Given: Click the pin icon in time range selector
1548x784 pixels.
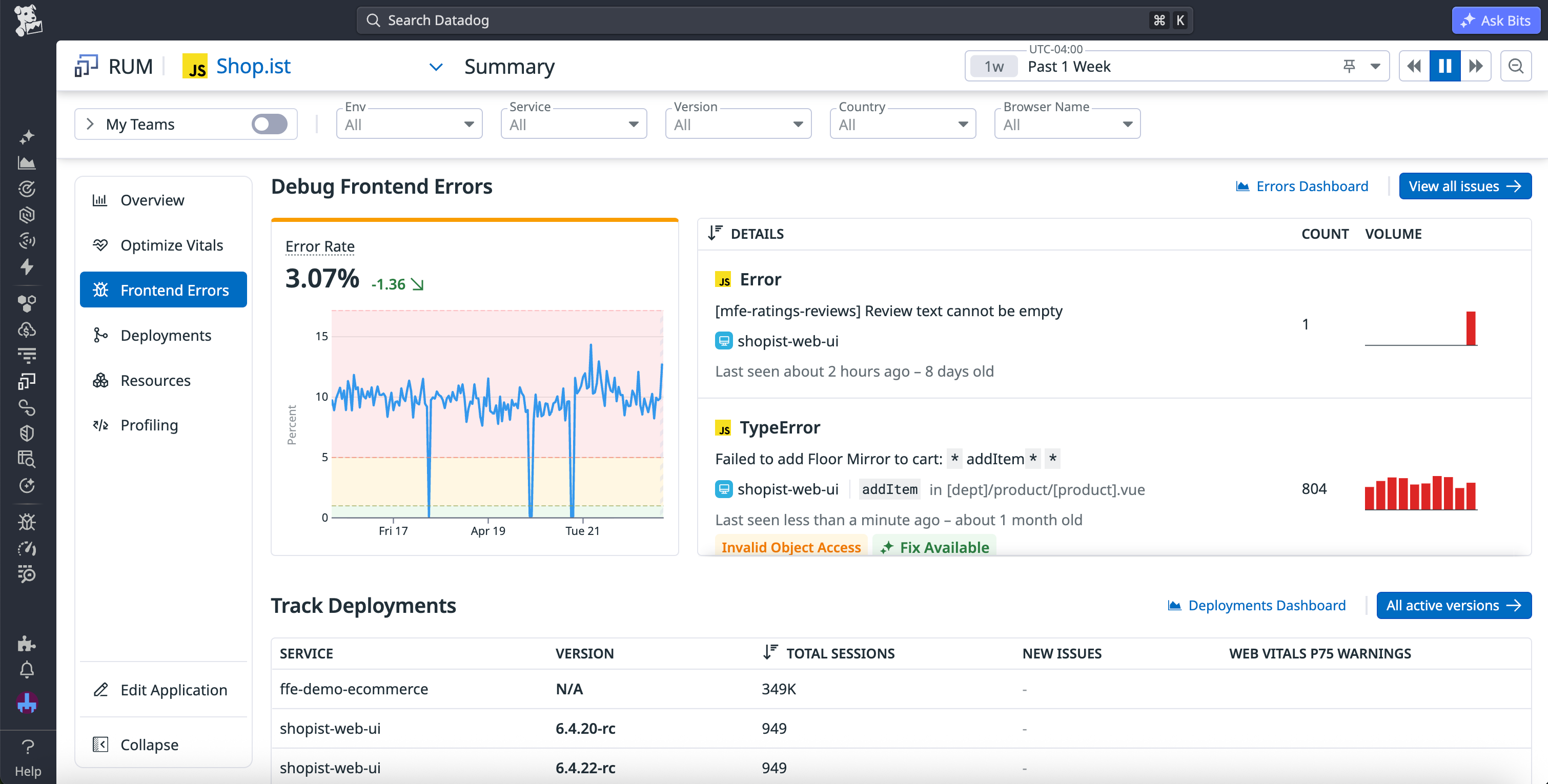Looking at the screenshot, I should [x=1349, y=66].
